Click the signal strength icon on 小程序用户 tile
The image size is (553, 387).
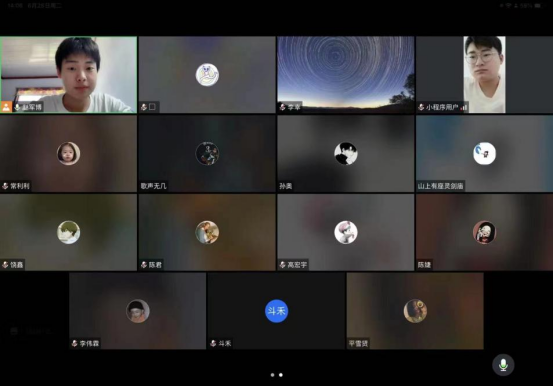click(464, 107)
